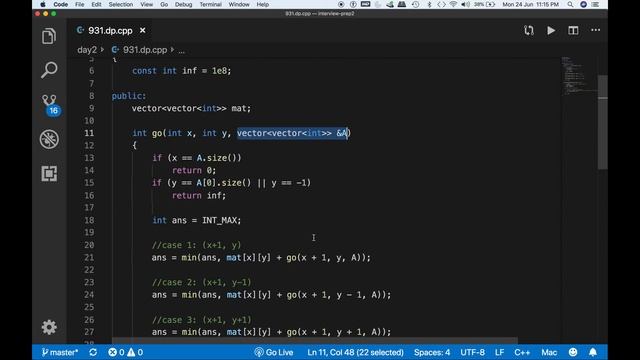Open the File menu

[80, 4]
